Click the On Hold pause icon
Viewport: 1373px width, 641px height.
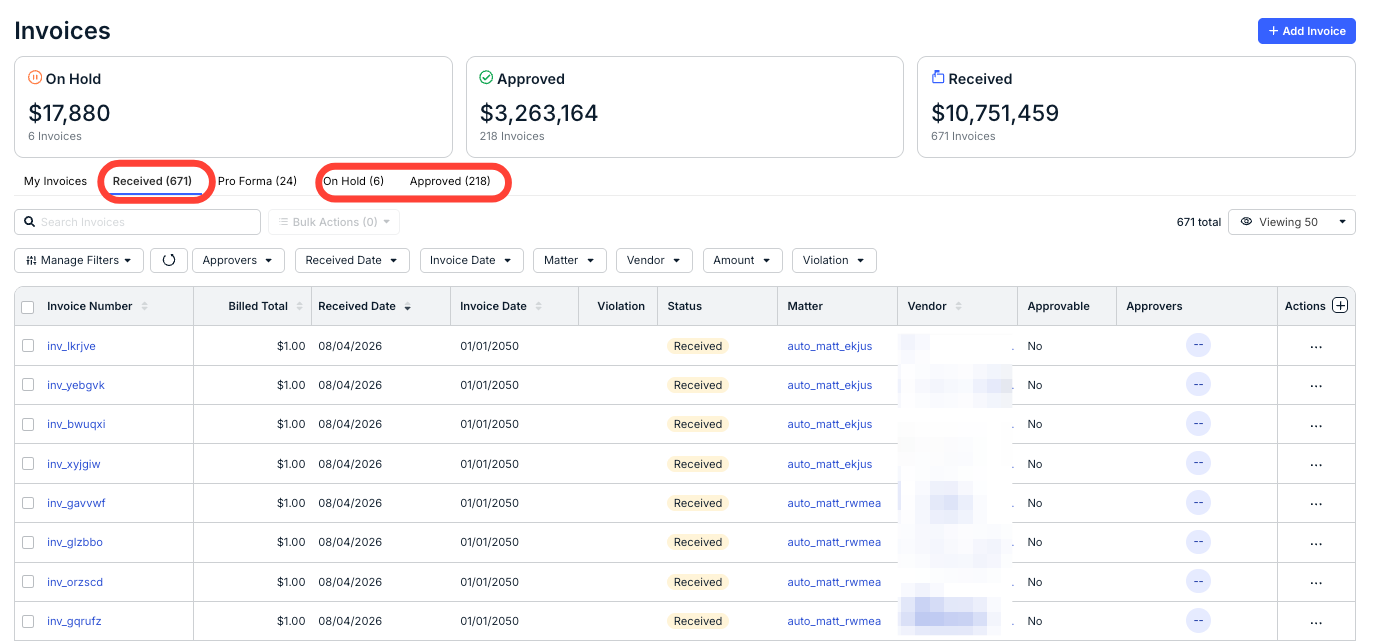tap(35, 77)
